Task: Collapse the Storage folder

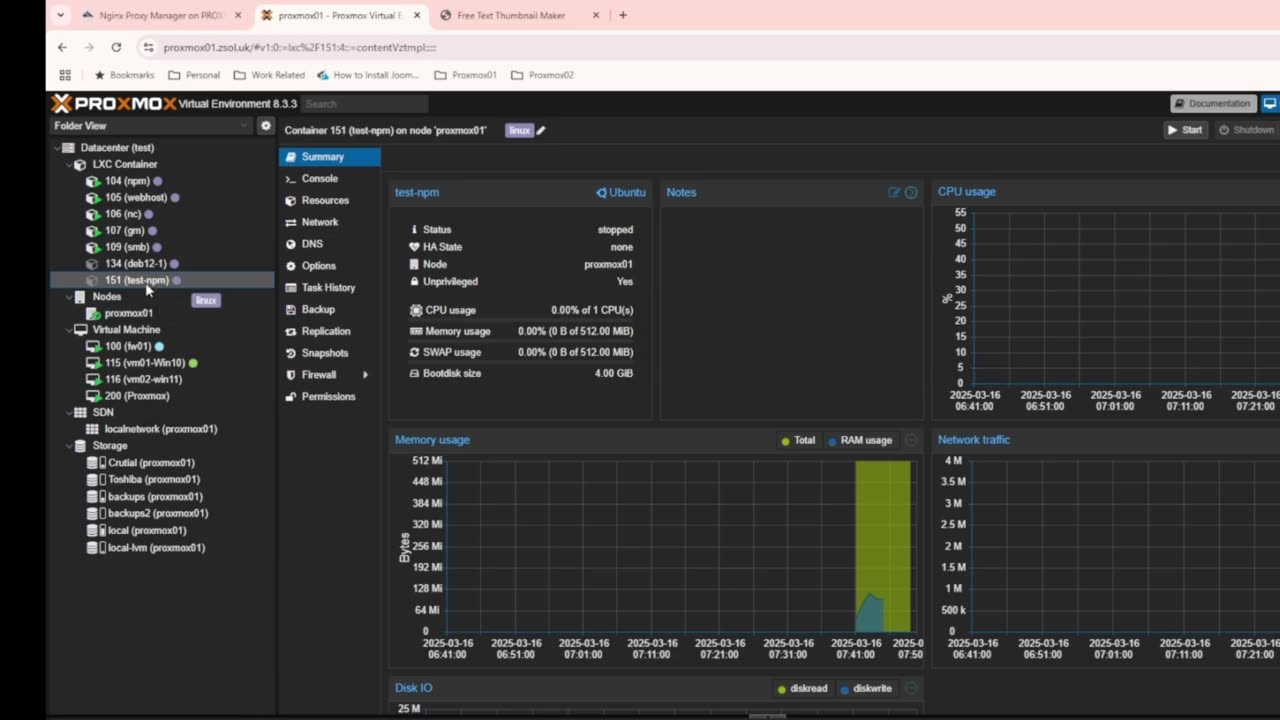Action: (69, 446)
